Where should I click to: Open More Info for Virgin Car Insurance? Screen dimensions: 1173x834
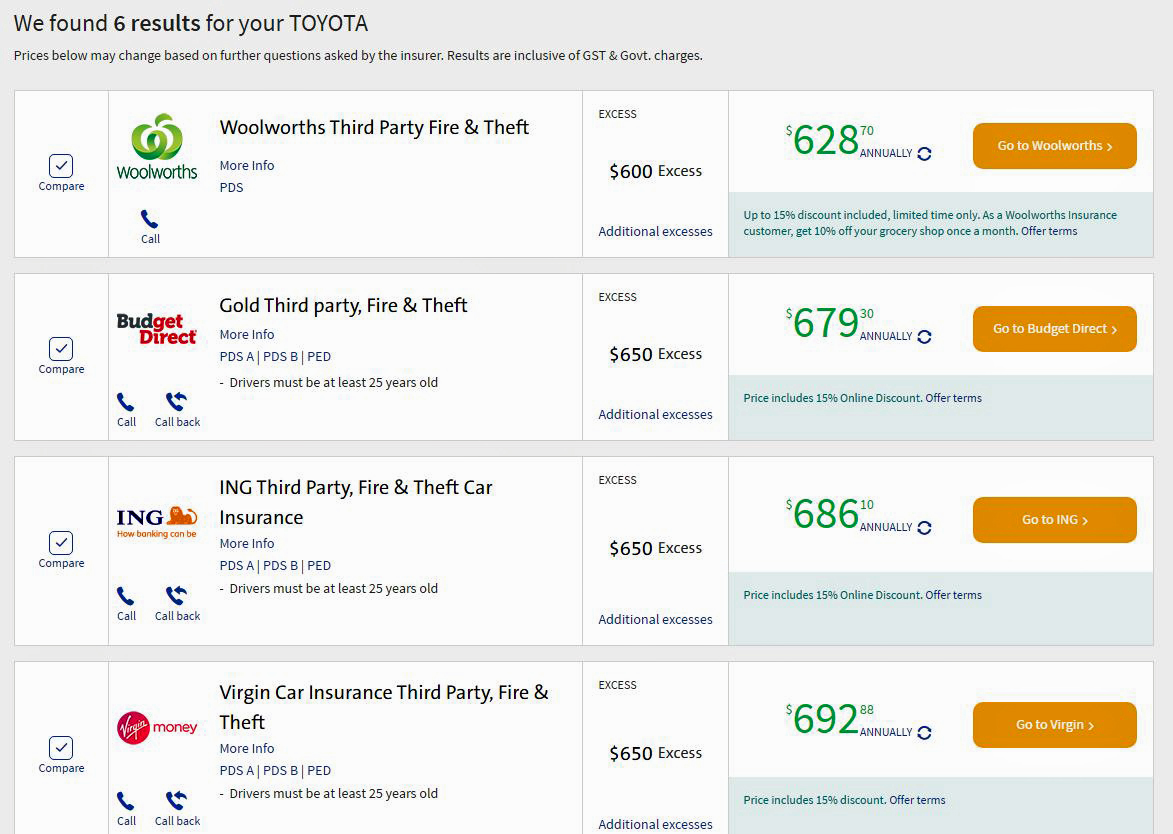click(x=247, y=749)
